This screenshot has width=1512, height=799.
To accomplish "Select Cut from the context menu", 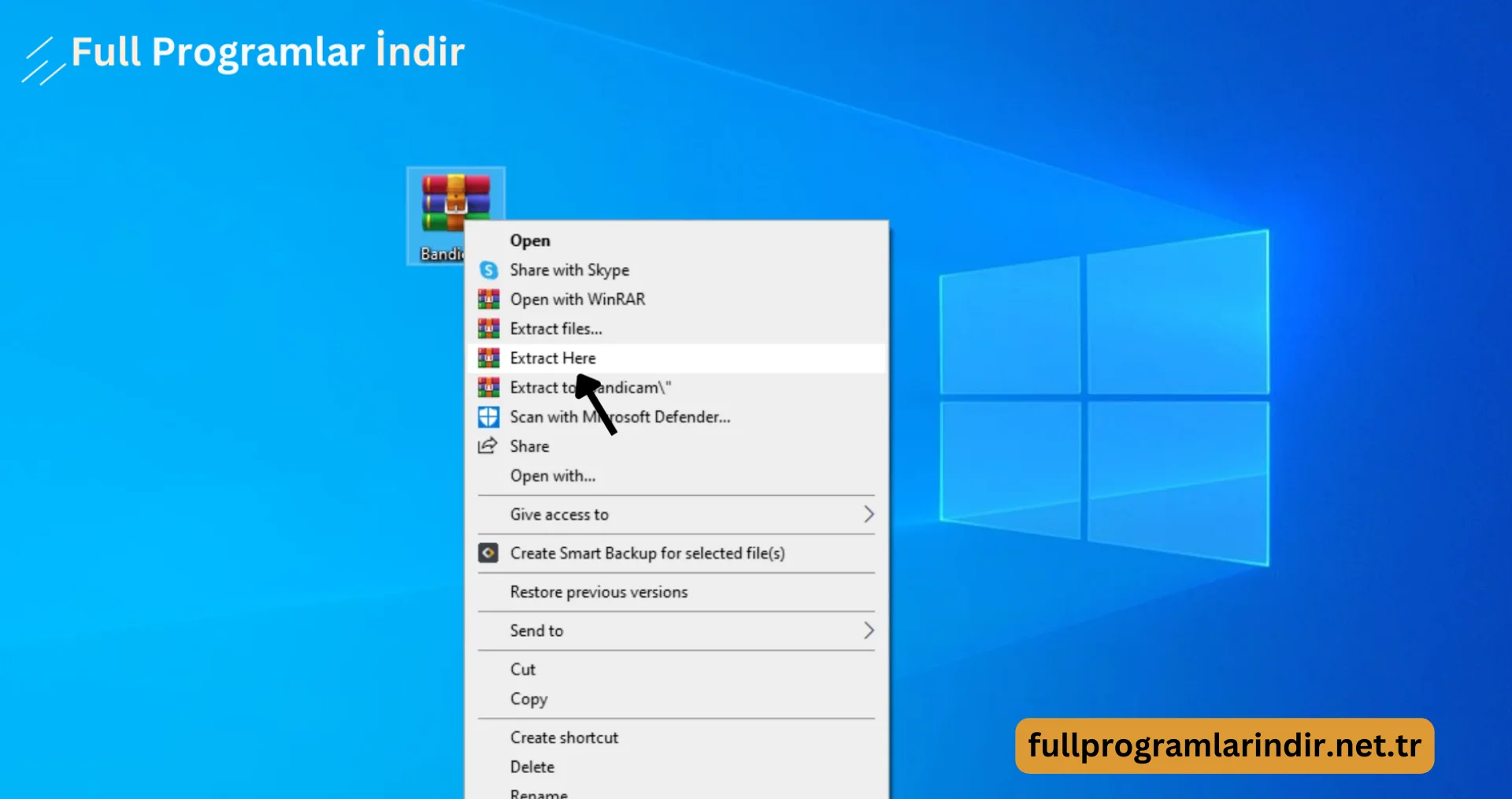I will pyautogui.click(x=677, y=669).
